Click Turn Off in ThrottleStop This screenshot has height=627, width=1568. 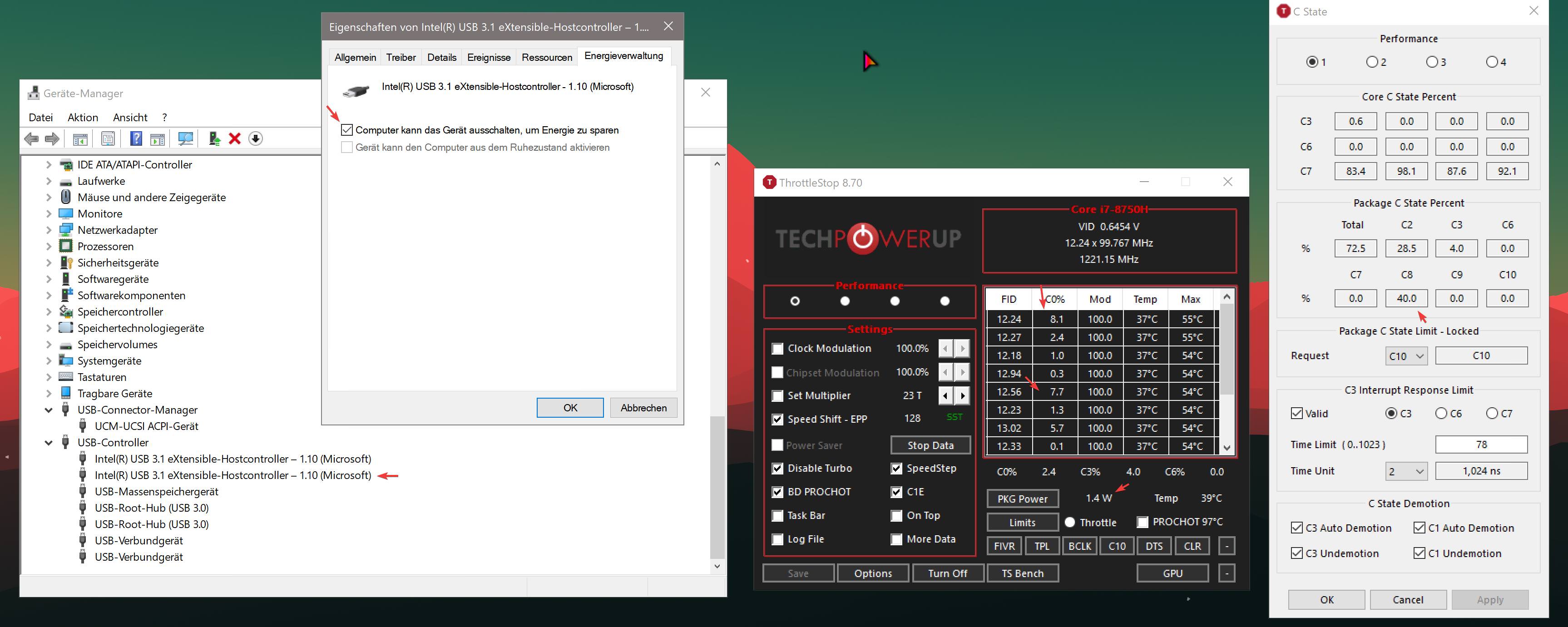click(947, 573)
